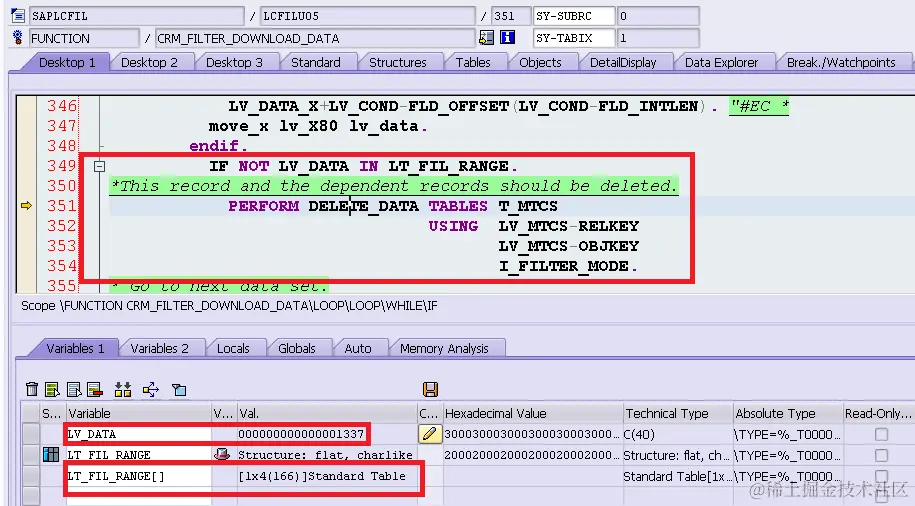The height and width of the screenshot is (506, 915).
Task: Select the row selector for LV_DATA
Action: click(x=30, y=434)
